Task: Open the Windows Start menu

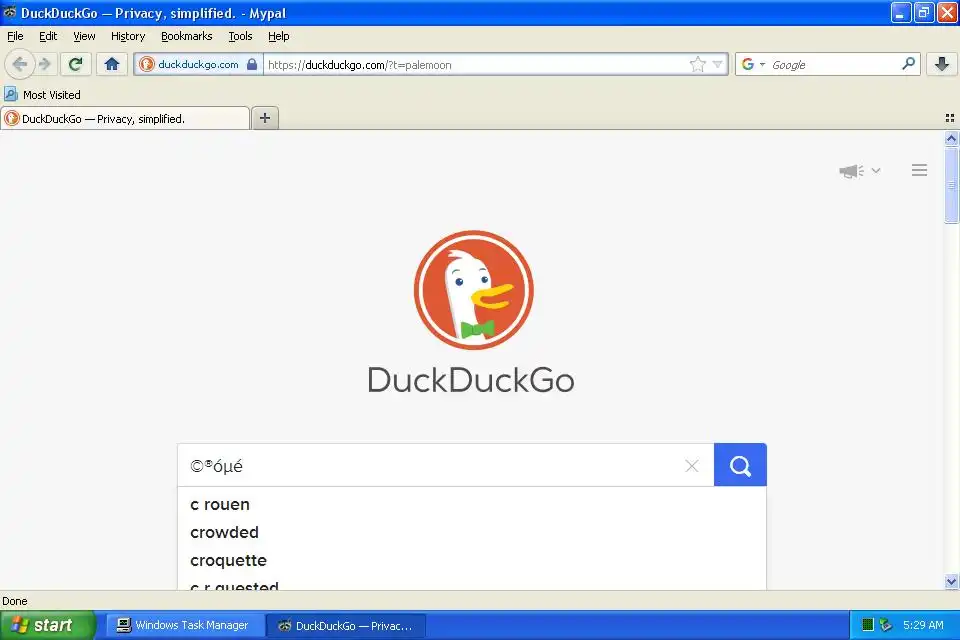Action: click(47, 625)
